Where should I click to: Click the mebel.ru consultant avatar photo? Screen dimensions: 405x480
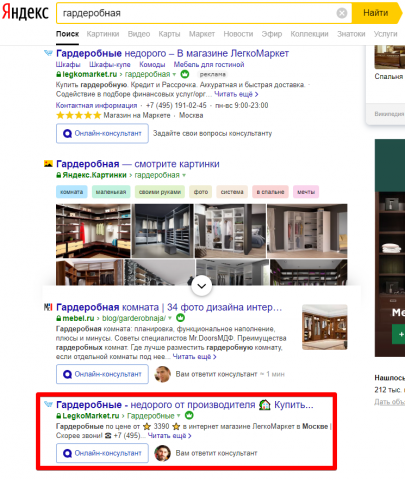163,374
